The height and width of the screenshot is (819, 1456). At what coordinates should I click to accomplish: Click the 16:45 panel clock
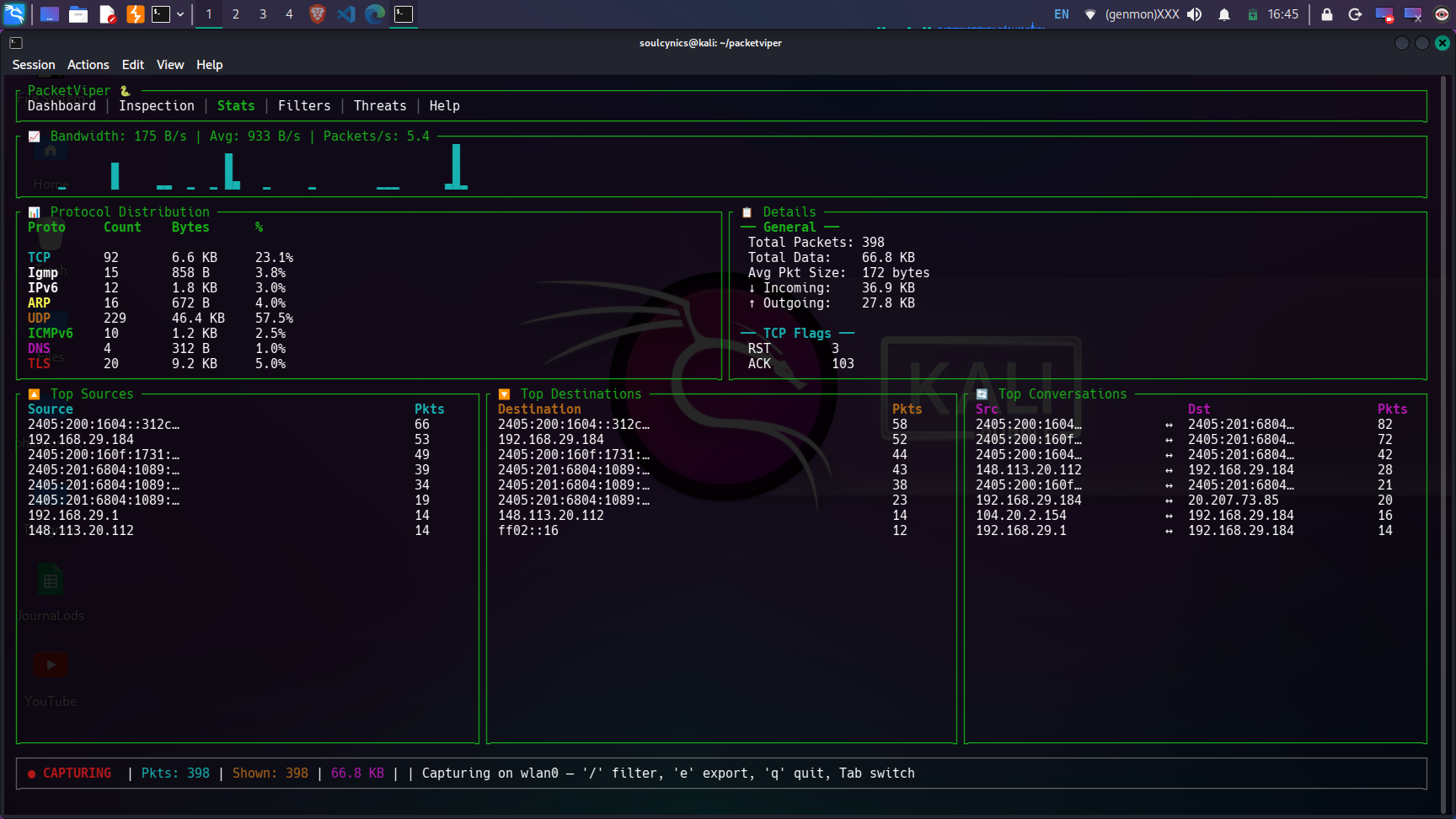pos(1283,14)
